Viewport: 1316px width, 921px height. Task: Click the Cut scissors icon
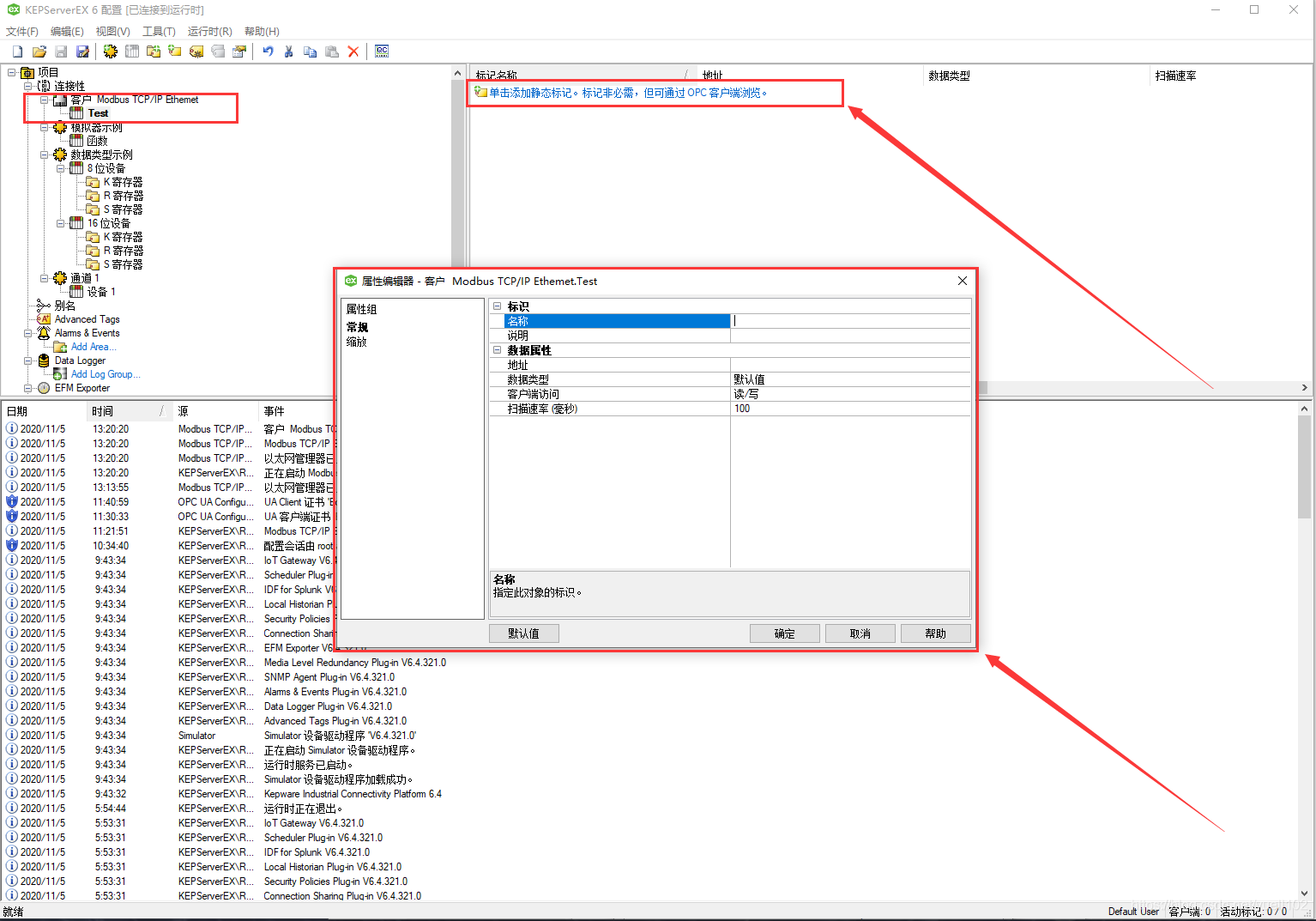point(289,52)
